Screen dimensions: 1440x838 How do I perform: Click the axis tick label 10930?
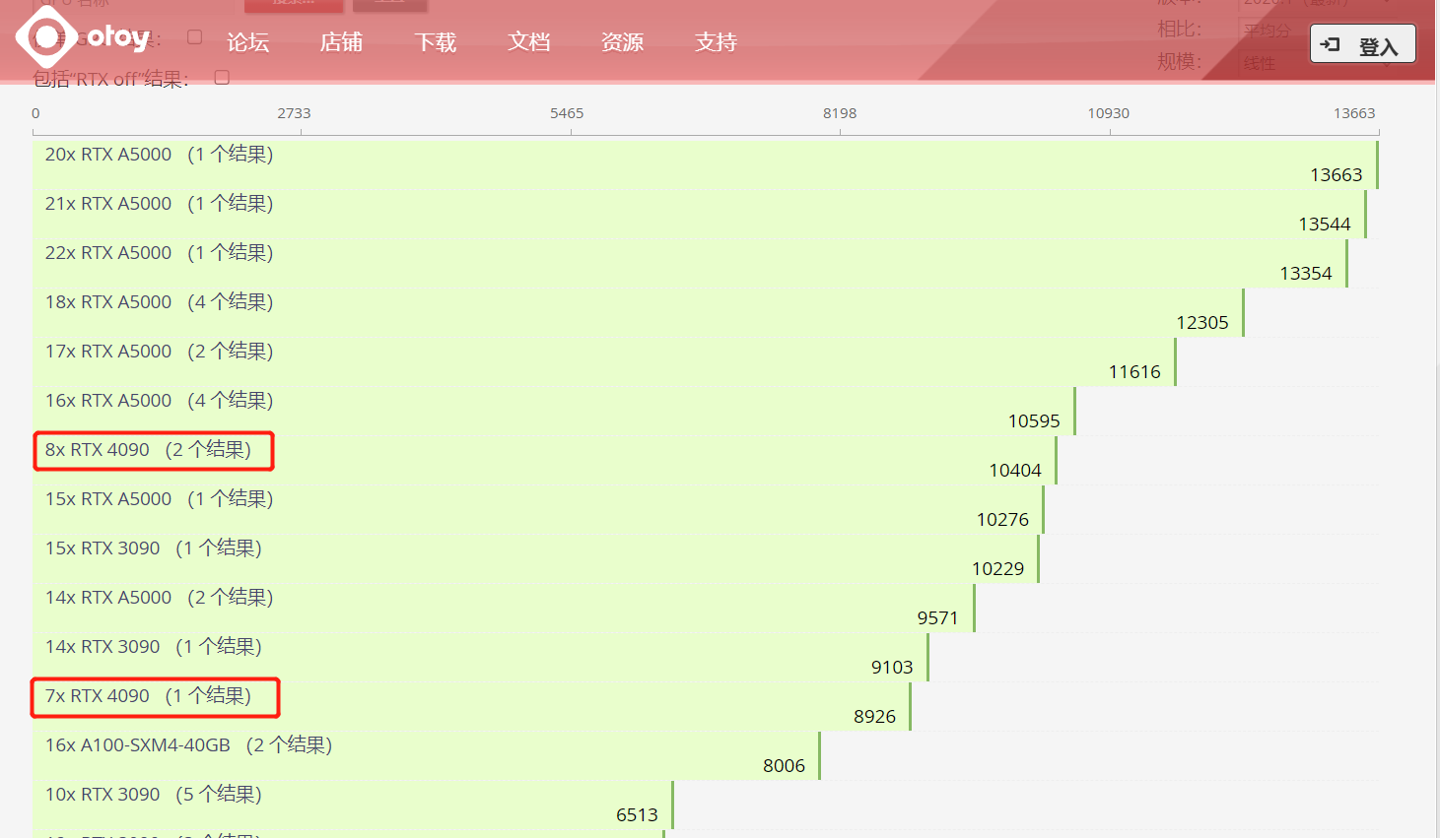point(1109,113)
